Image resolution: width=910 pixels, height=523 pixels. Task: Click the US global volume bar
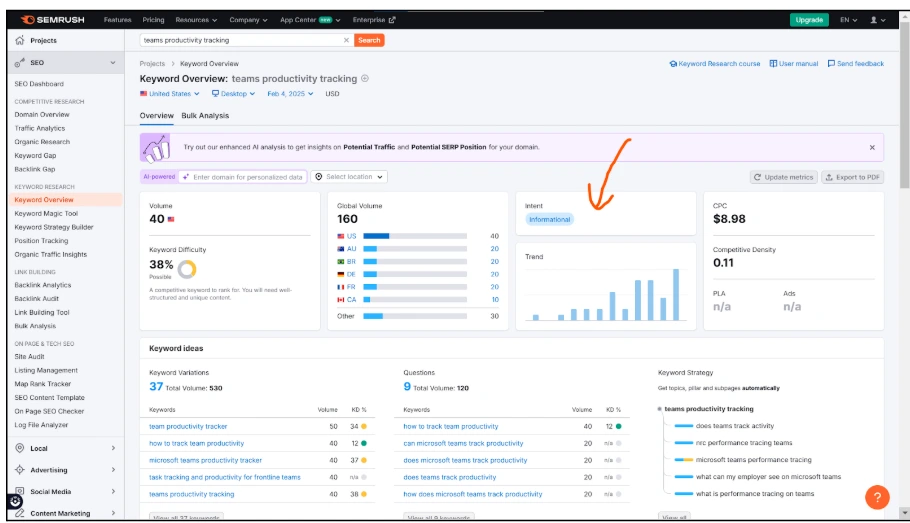point(414,236)
